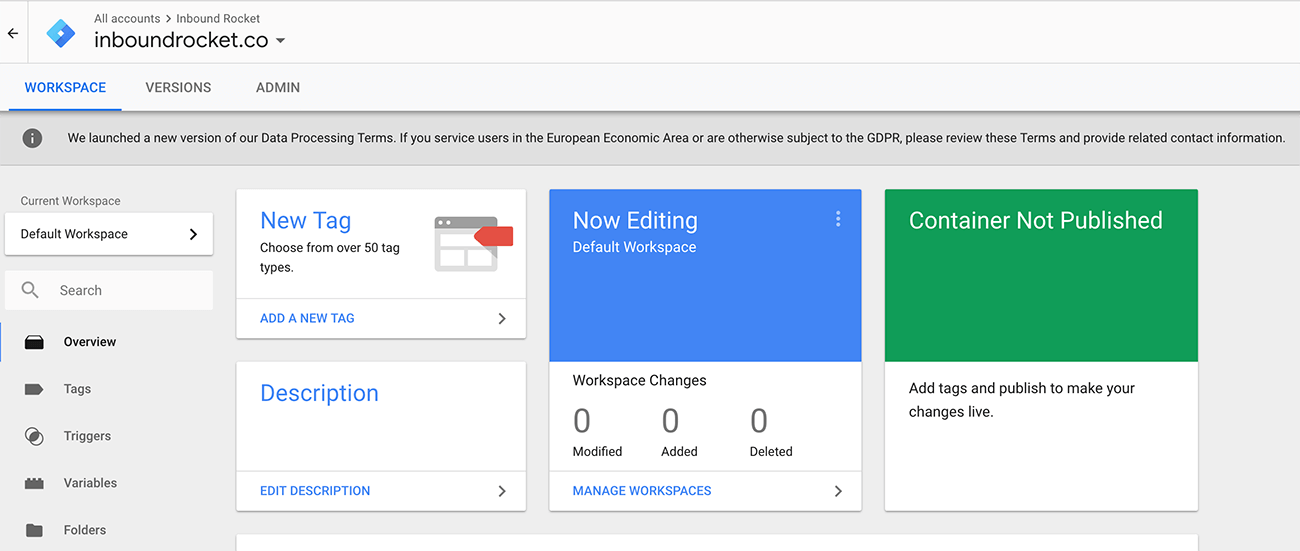This screenshot has width=1300, height=551.
Task: Click ADD A NEW TAG link
Action: coord(307,318)
